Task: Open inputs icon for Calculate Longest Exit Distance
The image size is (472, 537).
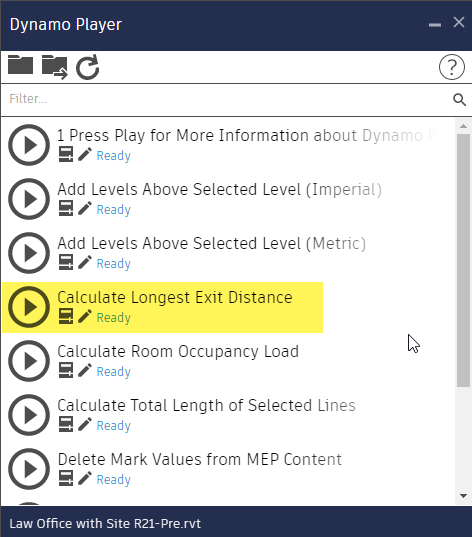Action: 65,316
